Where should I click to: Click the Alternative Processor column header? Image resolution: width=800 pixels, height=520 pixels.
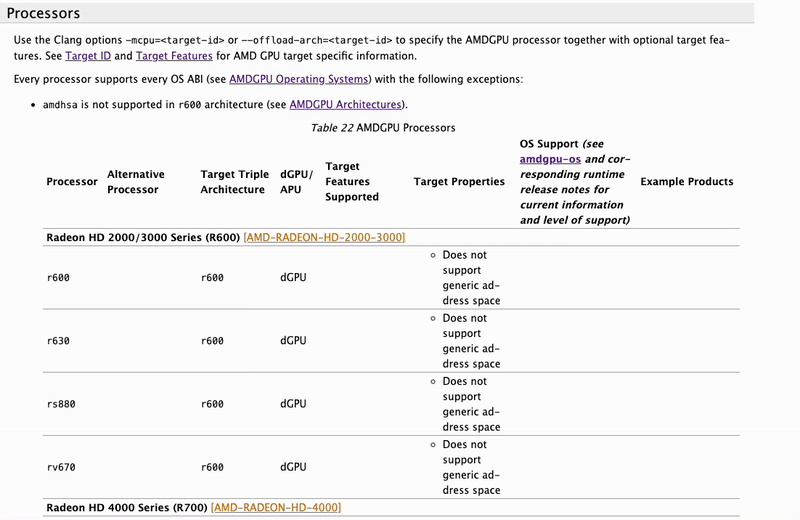click(x=136, y=181)
